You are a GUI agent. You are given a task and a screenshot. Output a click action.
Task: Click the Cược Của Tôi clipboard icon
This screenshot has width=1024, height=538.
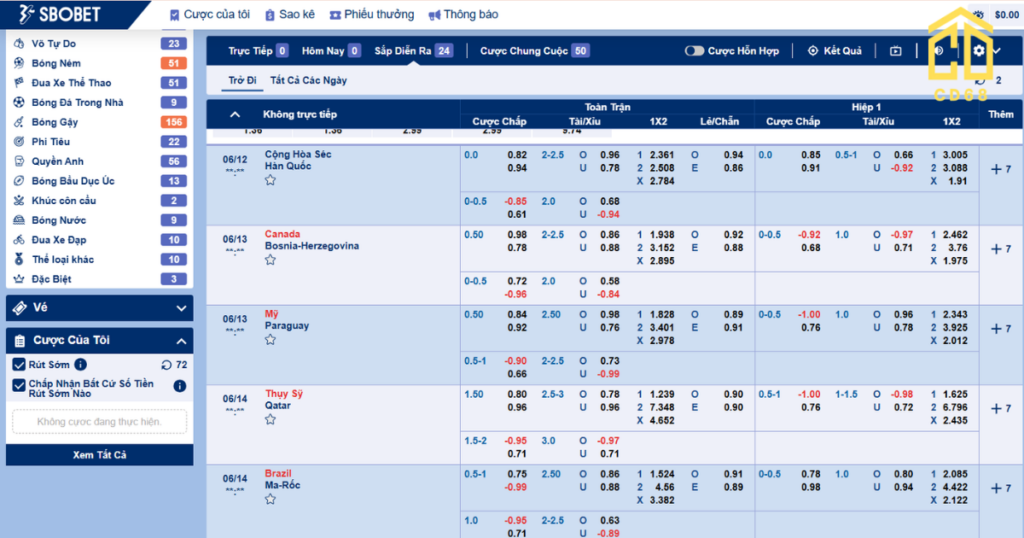point(20,340)
